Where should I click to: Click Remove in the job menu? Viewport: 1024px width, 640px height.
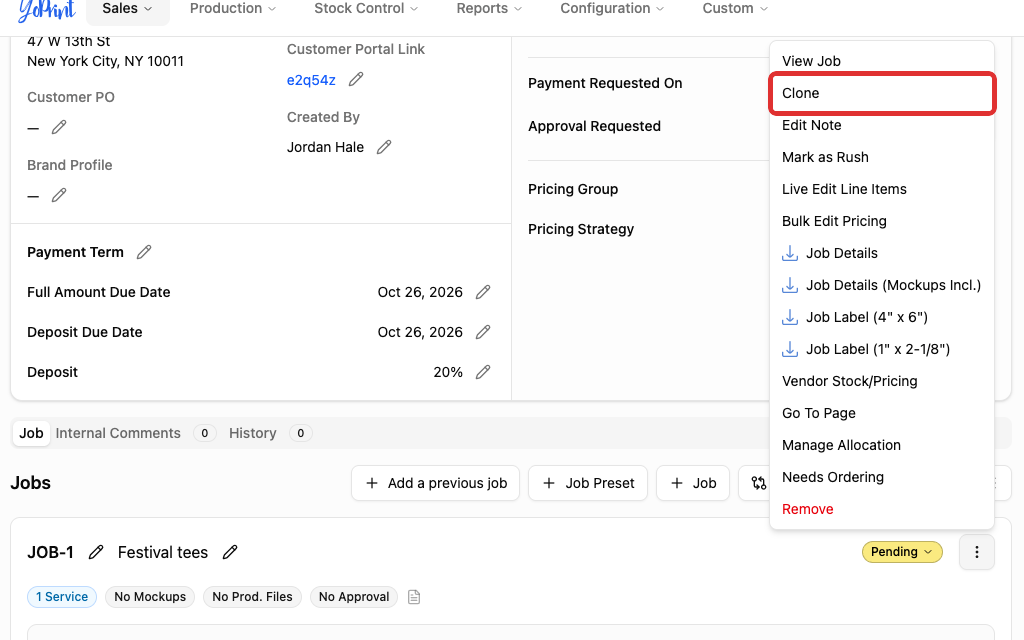(882, 509)
